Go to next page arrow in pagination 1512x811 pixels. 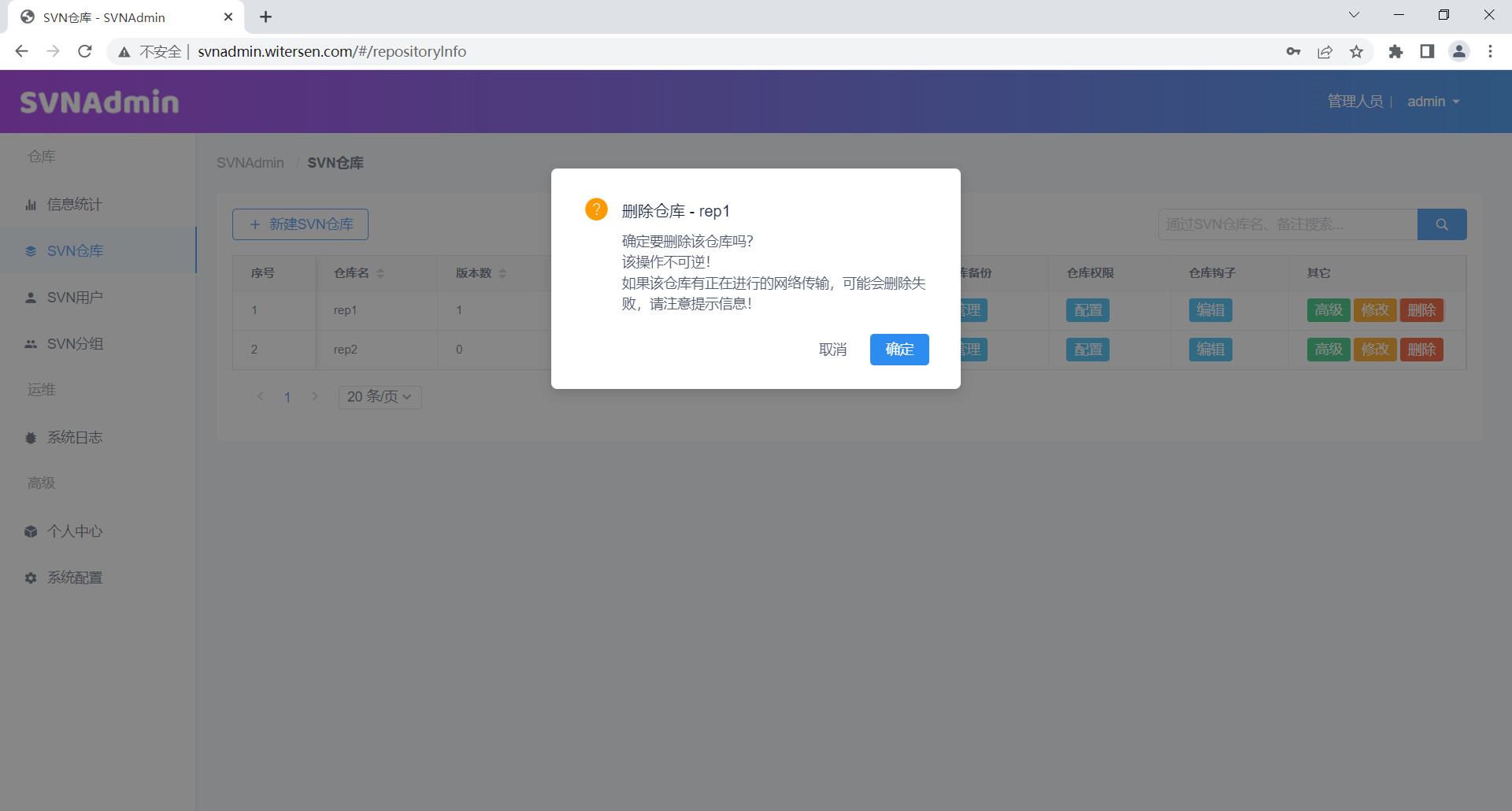point(315,396)
